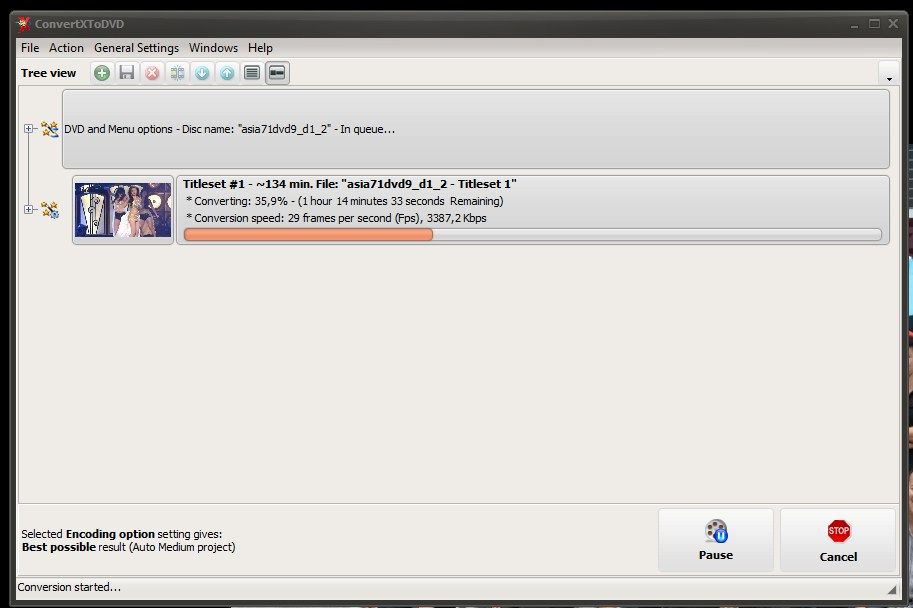Expand the Titleset #1 tree node
The image size is (913, 608).
coord(29,209)
